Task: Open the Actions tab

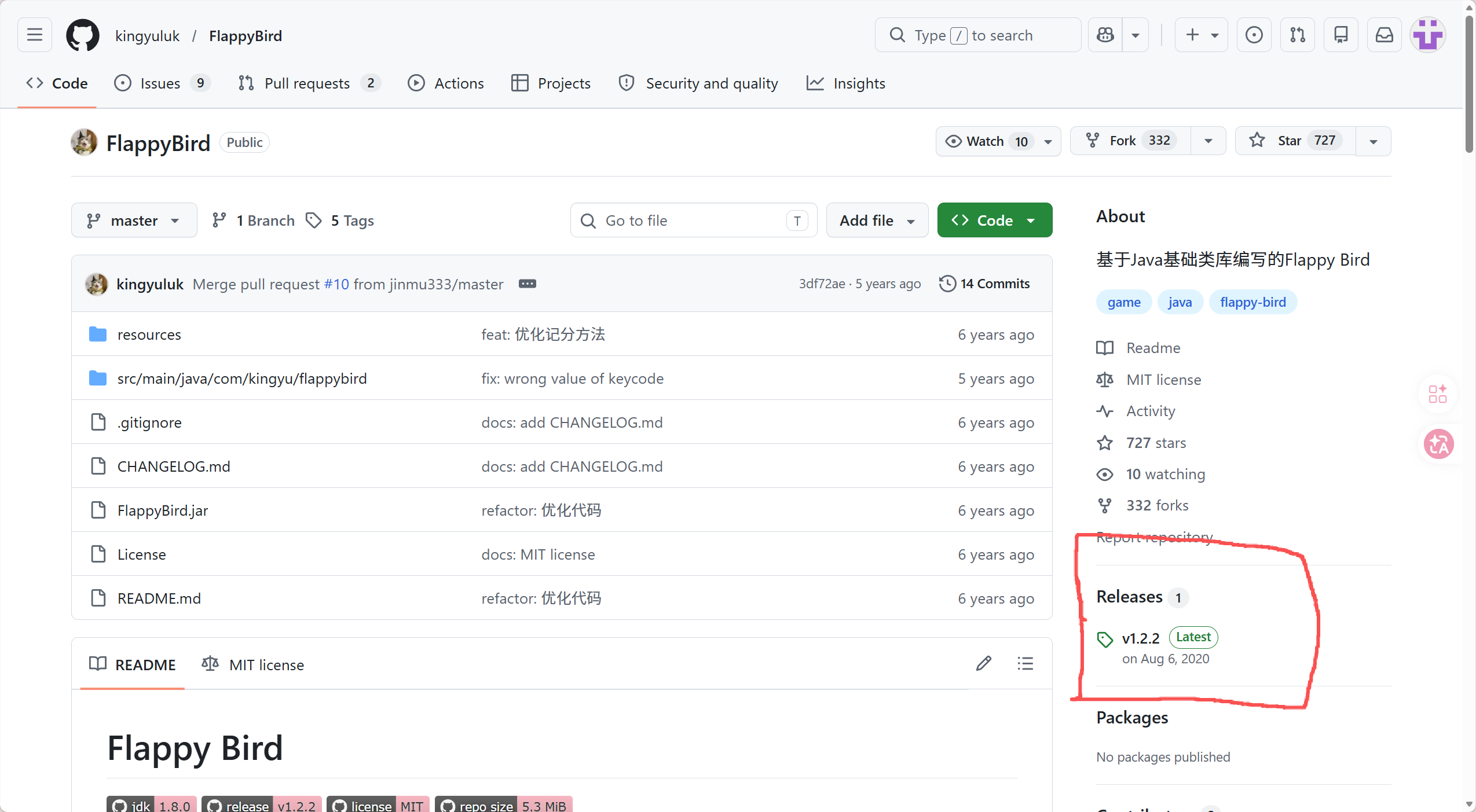Action: point(446,83)
